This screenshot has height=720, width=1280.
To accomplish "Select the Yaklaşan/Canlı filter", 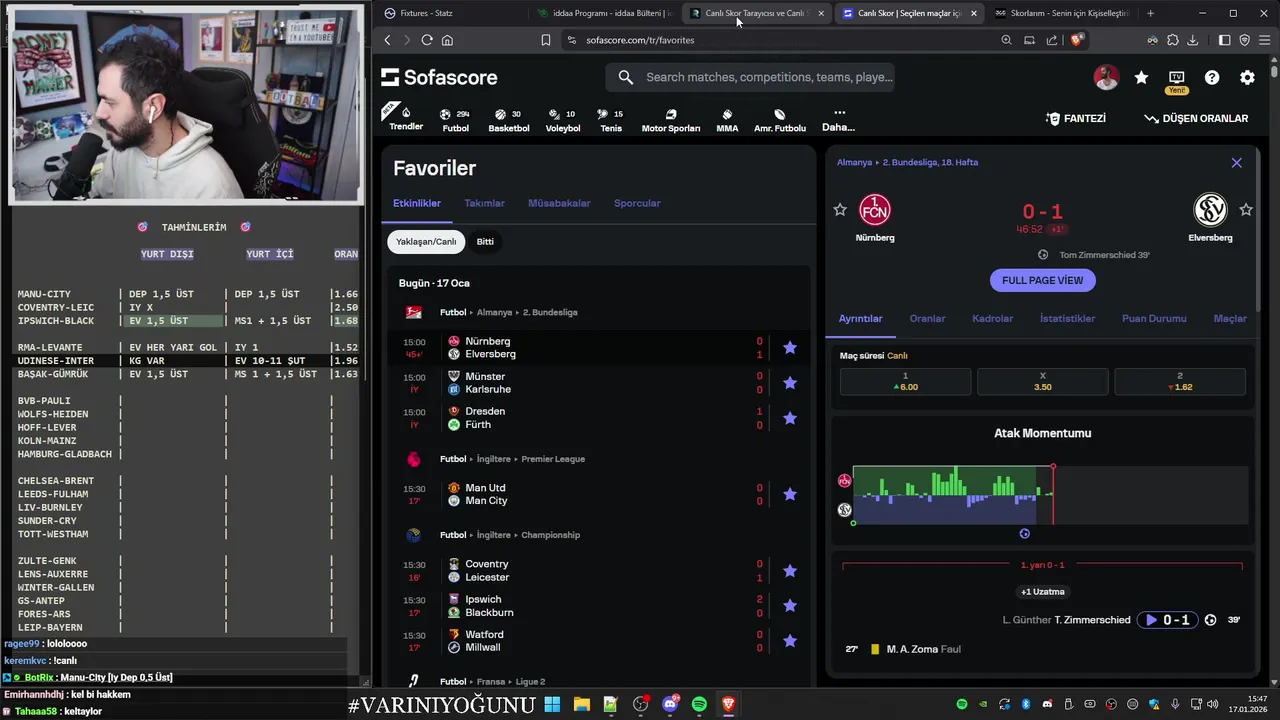I will point(426,241).
